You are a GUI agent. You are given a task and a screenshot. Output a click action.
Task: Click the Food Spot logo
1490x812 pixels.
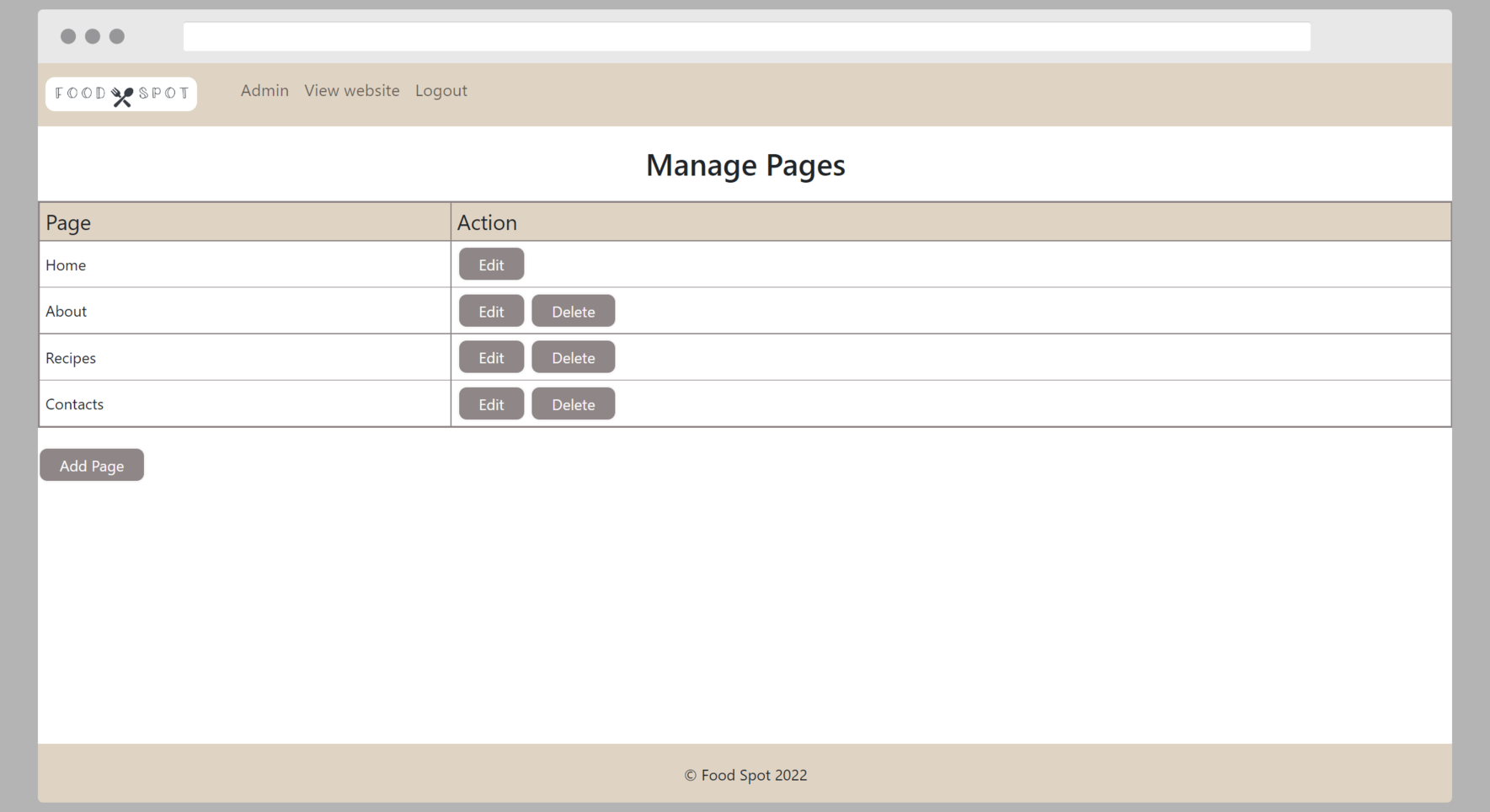(x=121, y=94)
